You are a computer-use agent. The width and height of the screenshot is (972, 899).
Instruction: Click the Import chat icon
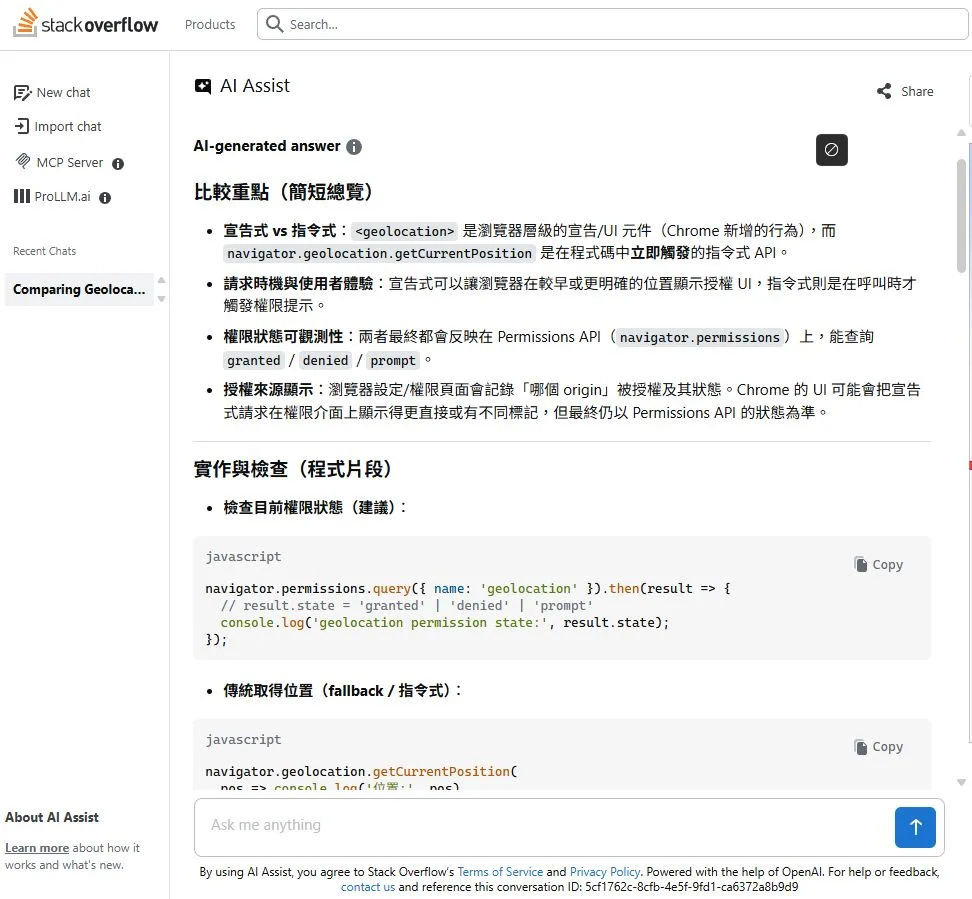22,127
